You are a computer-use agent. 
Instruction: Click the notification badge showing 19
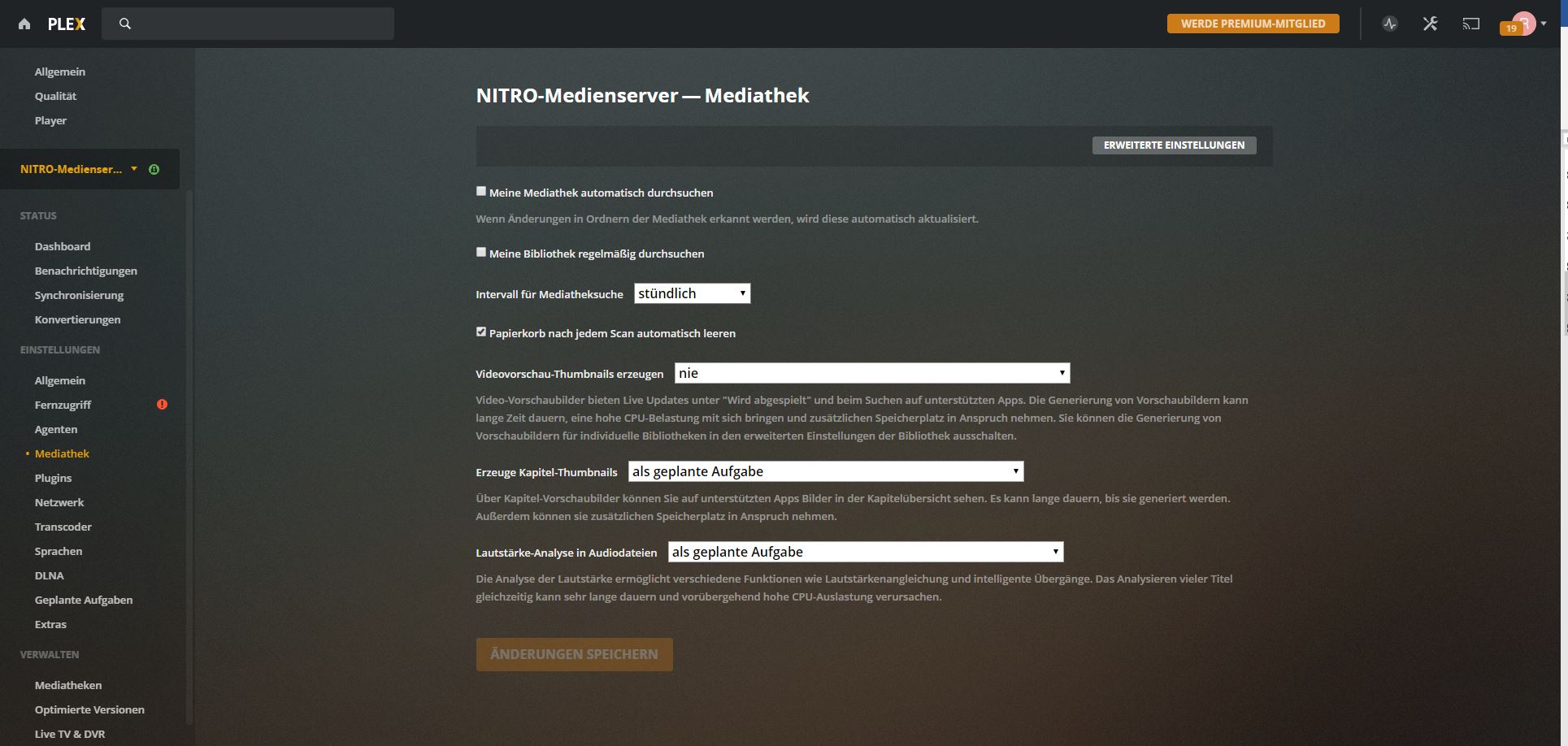click(x=1511, y=28)
